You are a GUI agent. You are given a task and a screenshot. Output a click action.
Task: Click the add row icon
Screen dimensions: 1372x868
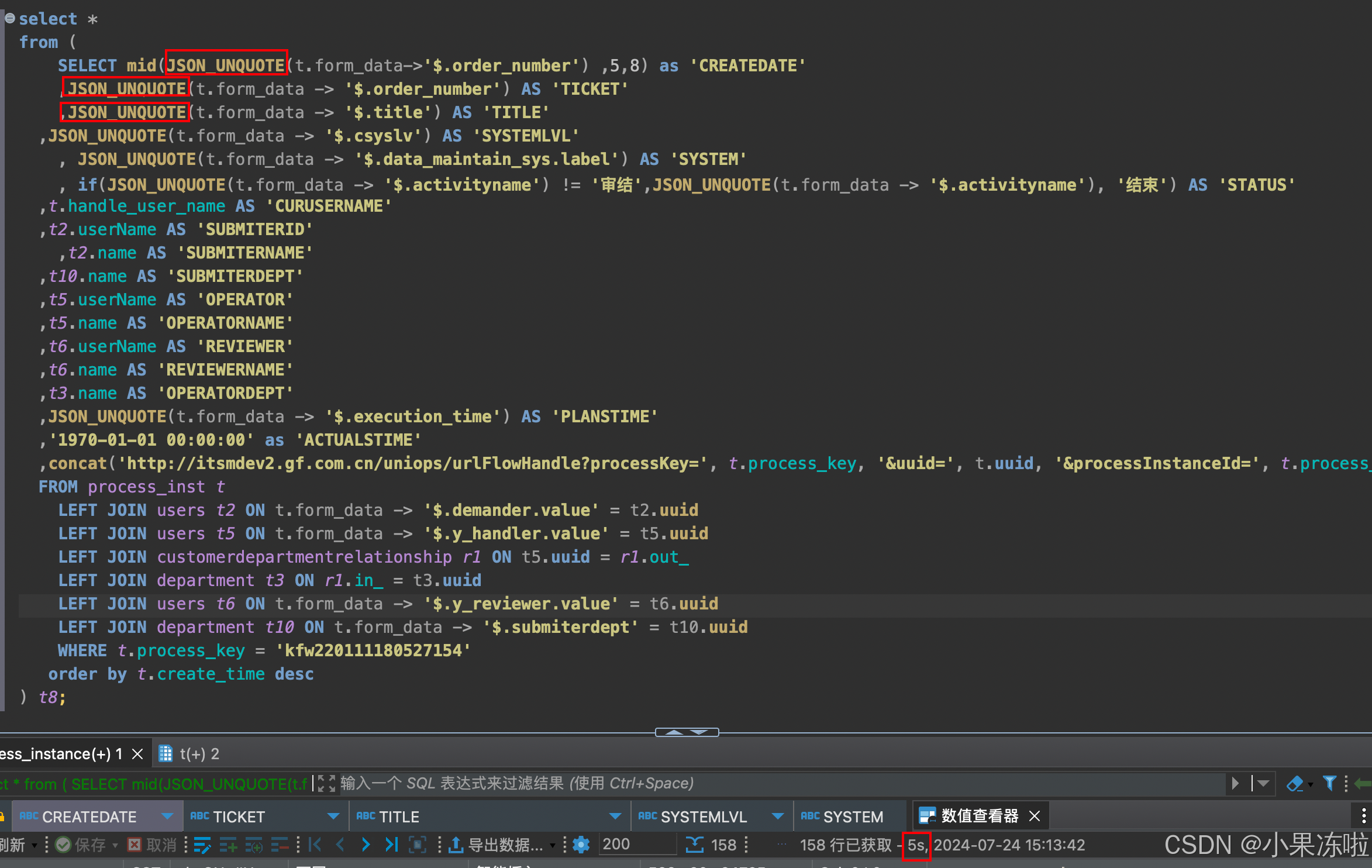click(x=228, y=845)
